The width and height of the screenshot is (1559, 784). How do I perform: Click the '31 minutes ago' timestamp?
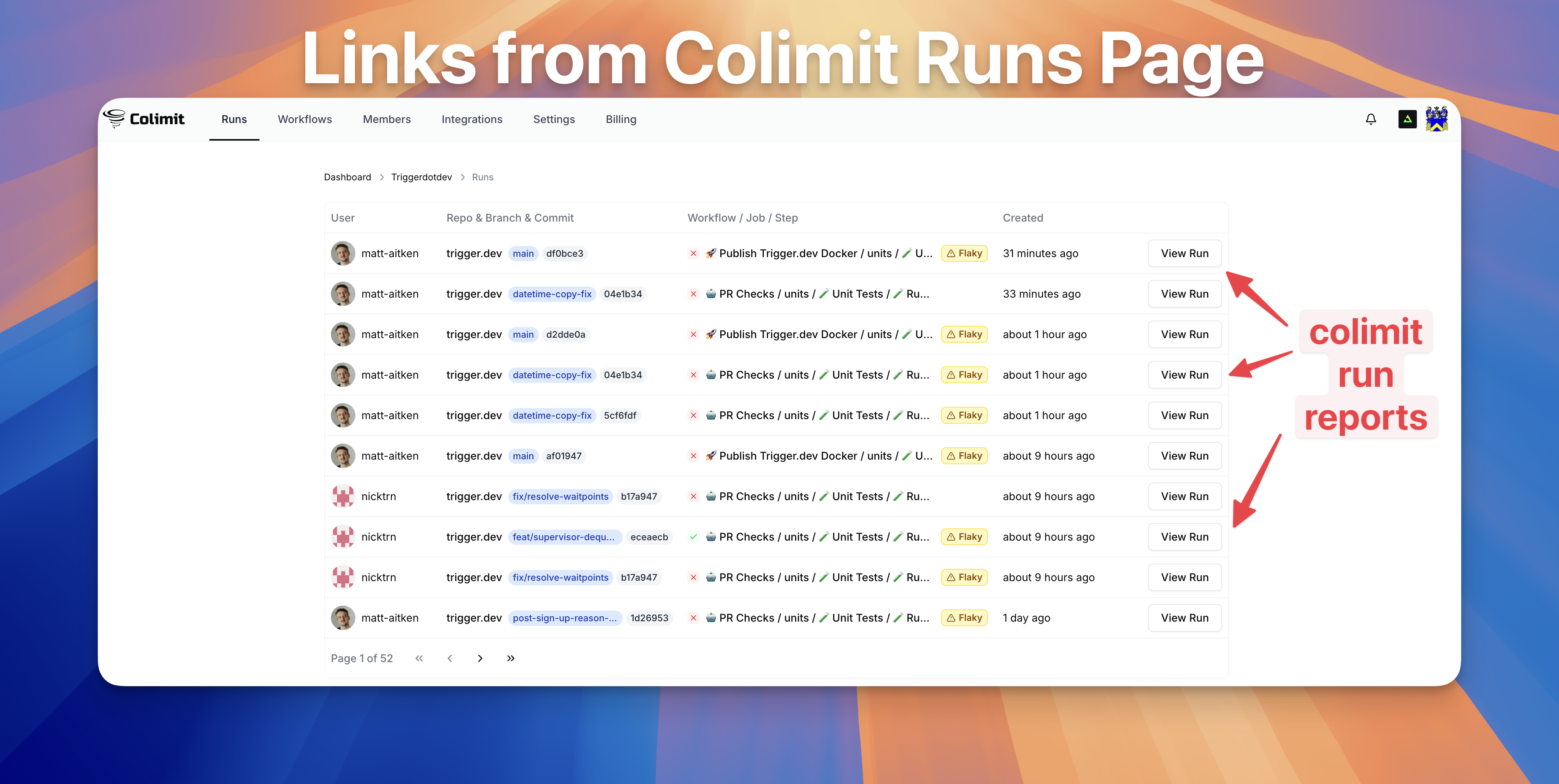(1040, 253)
